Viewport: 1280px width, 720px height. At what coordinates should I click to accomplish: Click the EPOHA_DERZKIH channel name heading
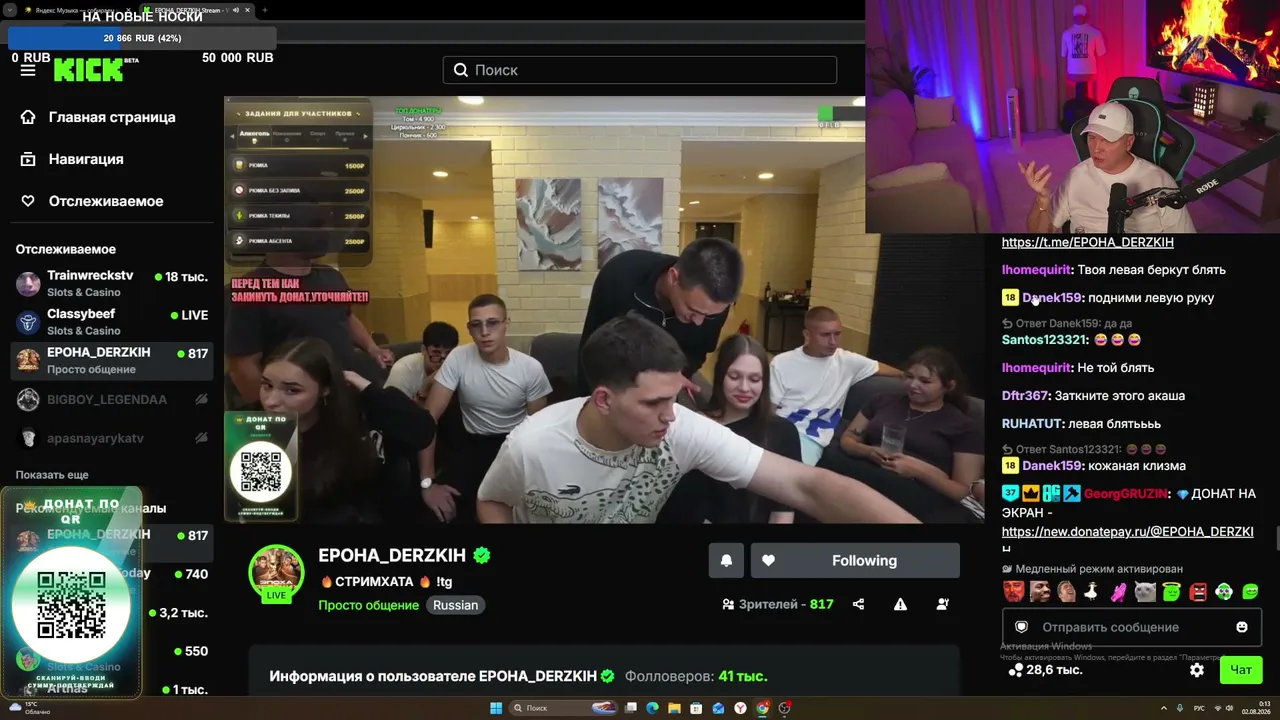[392, 555]
